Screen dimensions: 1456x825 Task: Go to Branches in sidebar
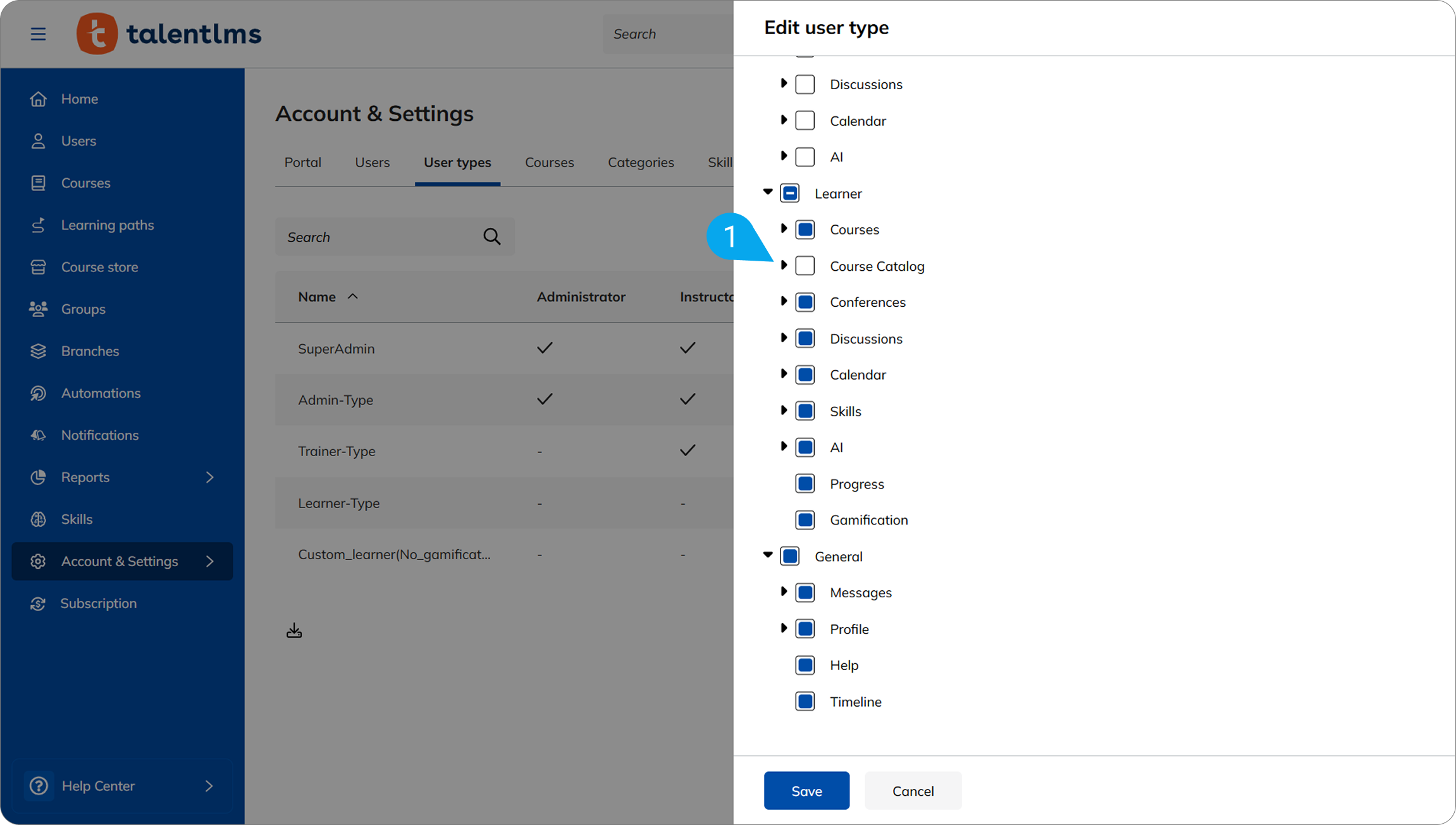coord(90,351)
